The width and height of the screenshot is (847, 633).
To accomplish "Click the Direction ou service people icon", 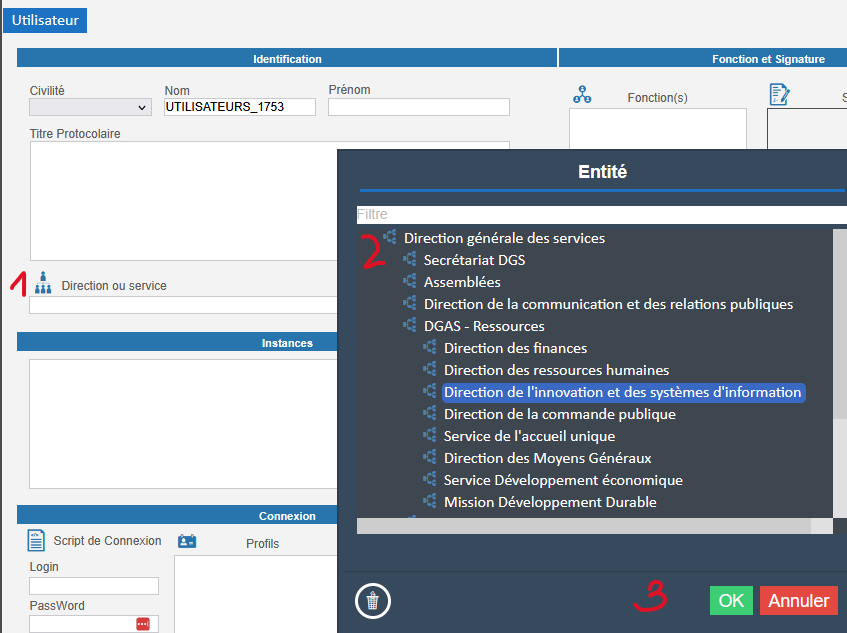I will [x=42, y=284].
